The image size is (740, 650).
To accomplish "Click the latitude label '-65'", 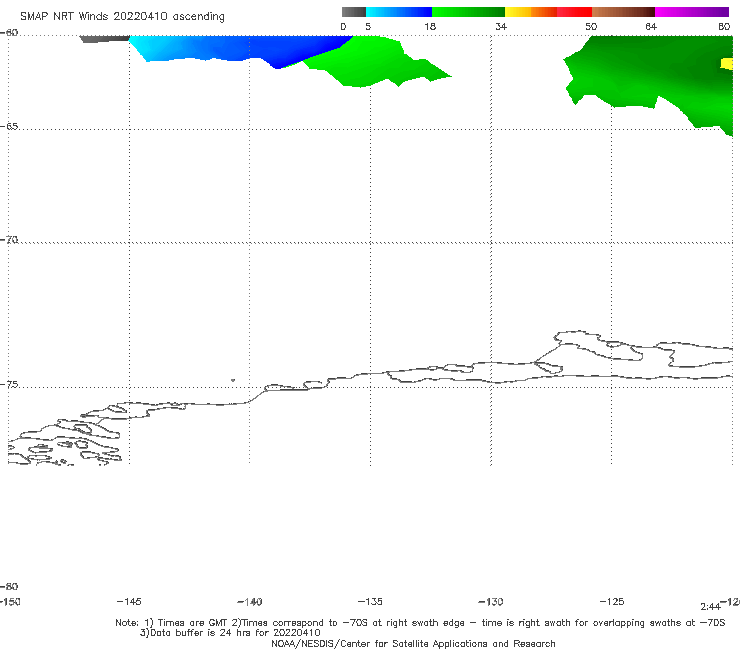I will pyautogui.click(x=9, y=127).
